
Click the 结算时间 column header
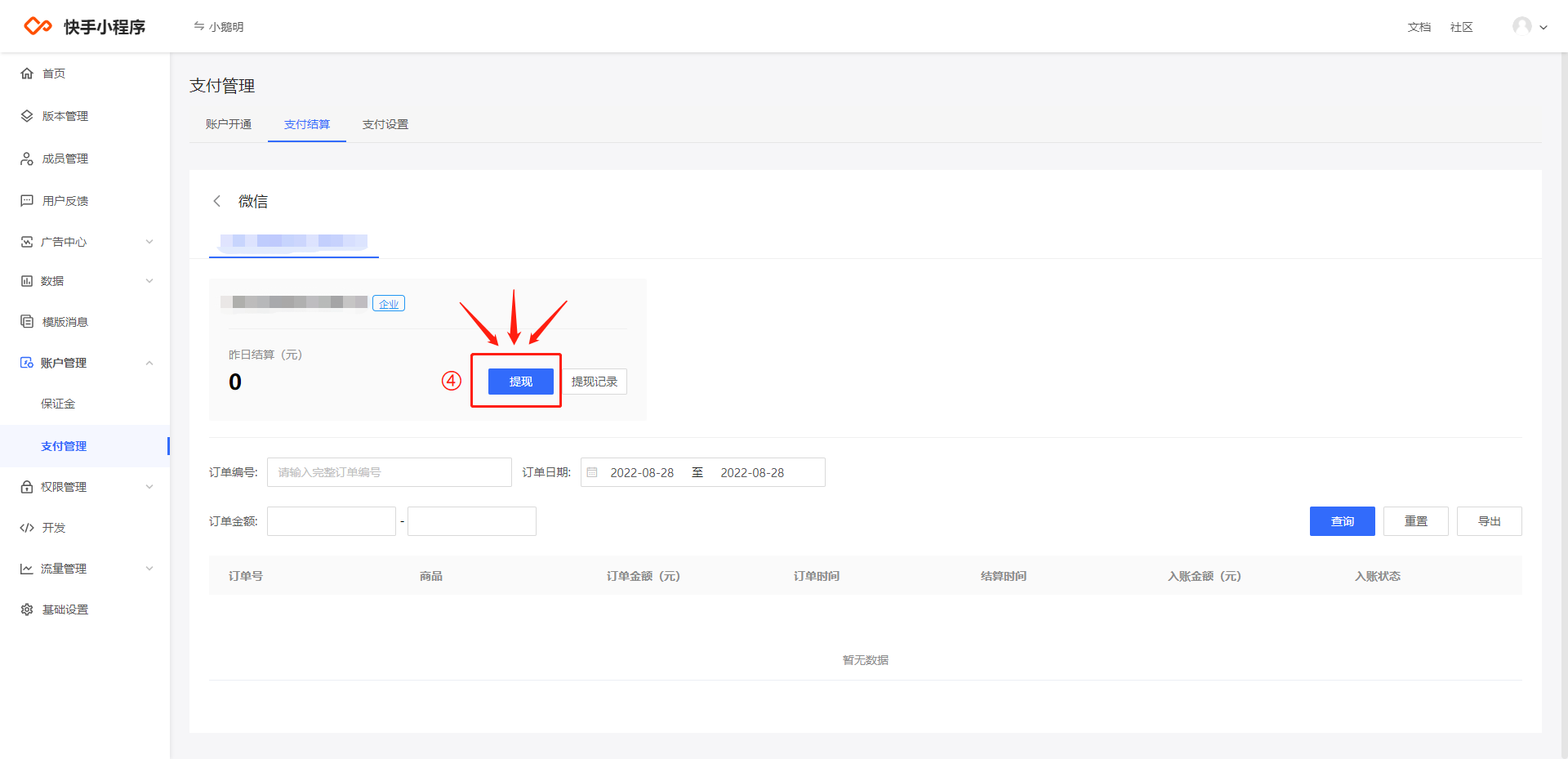(x=1004, y=576)
